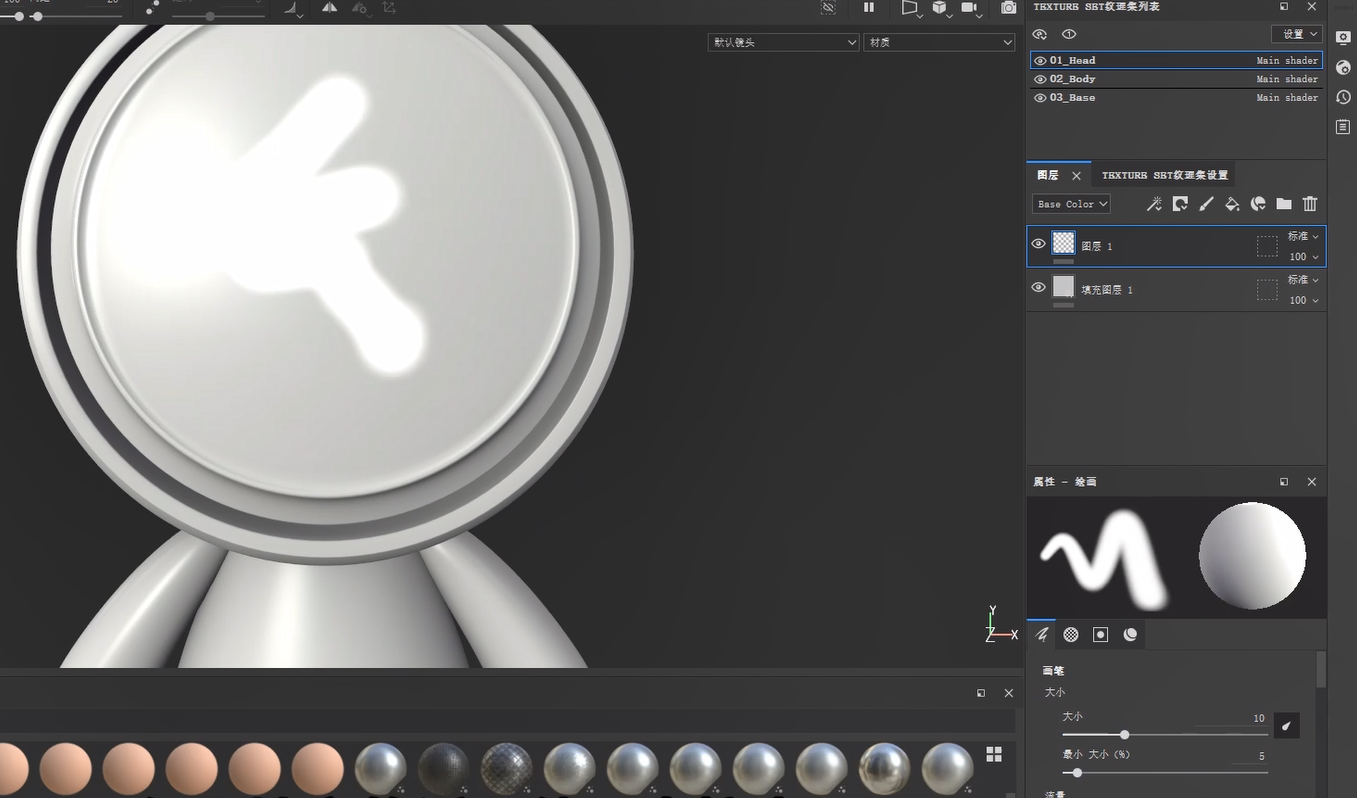Click the add folder icon in layers
1357x798 pixels.
[x=1284, y=204]
